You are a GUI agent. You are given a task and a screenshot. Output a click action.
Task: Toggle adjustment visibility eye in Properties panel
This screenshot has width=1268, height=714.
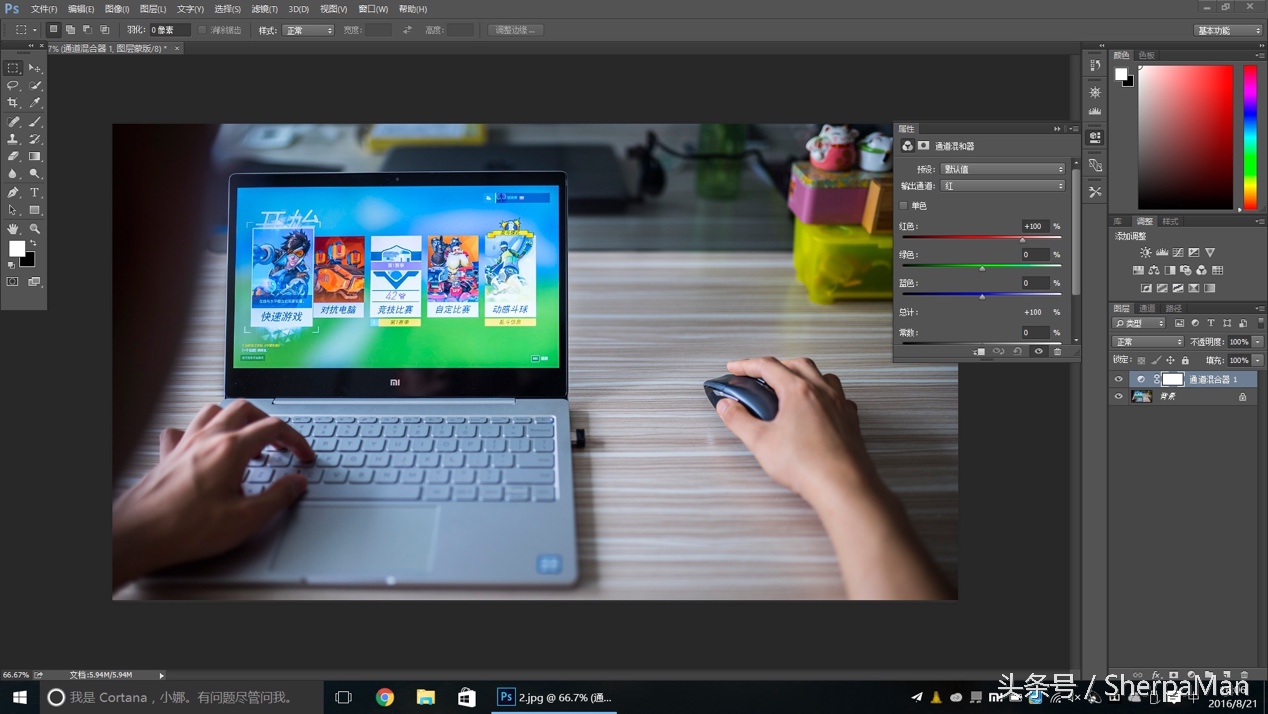[x=1038, y=352]
